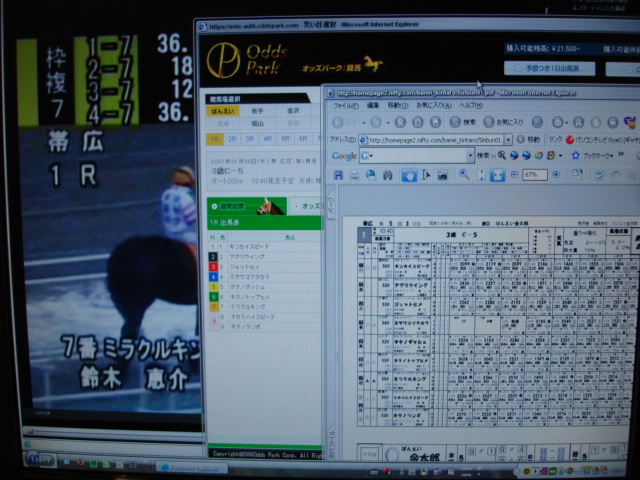Click horse name ミラクルキング in entry list

click(x=247, y=307)
